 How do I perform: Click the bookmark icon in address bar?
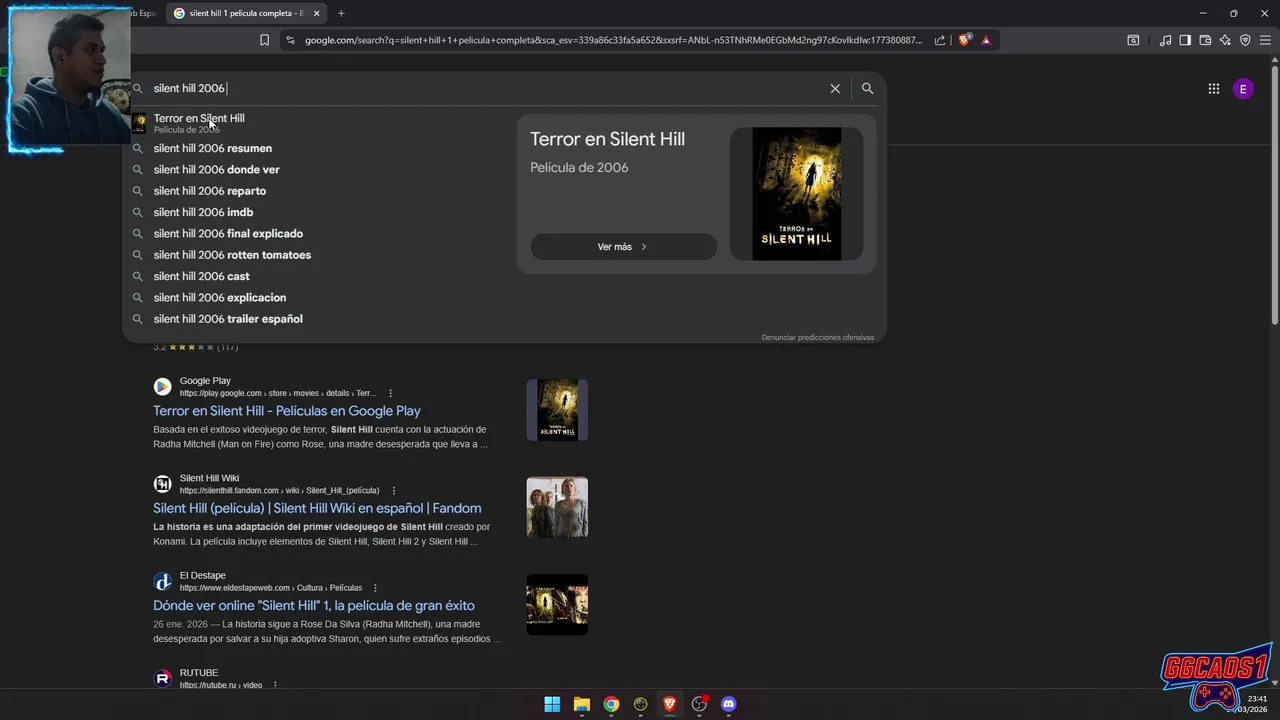(264, 40)
